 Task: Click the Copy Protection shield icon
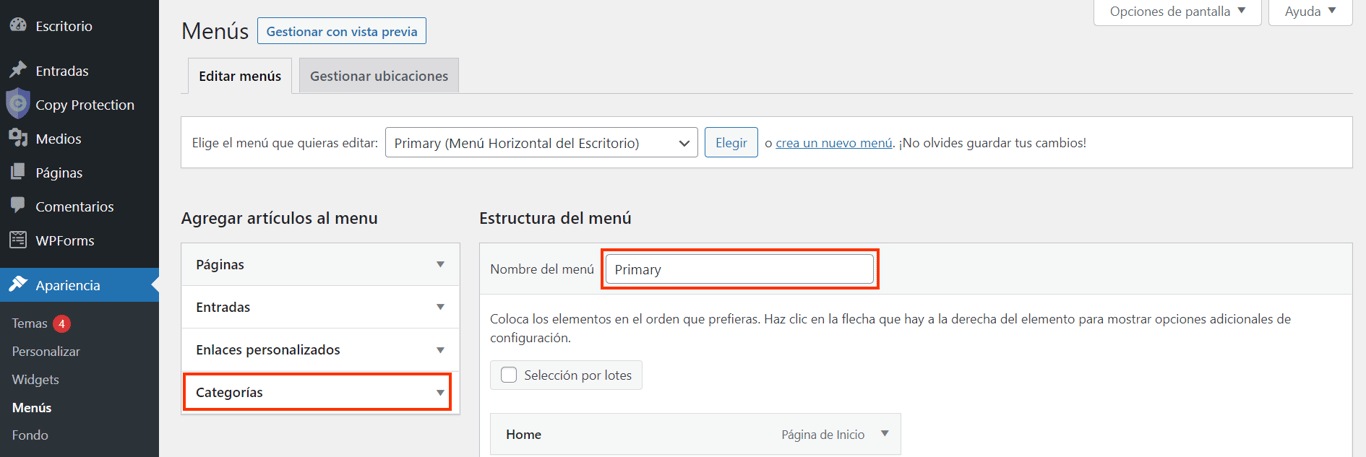(18, 104)
